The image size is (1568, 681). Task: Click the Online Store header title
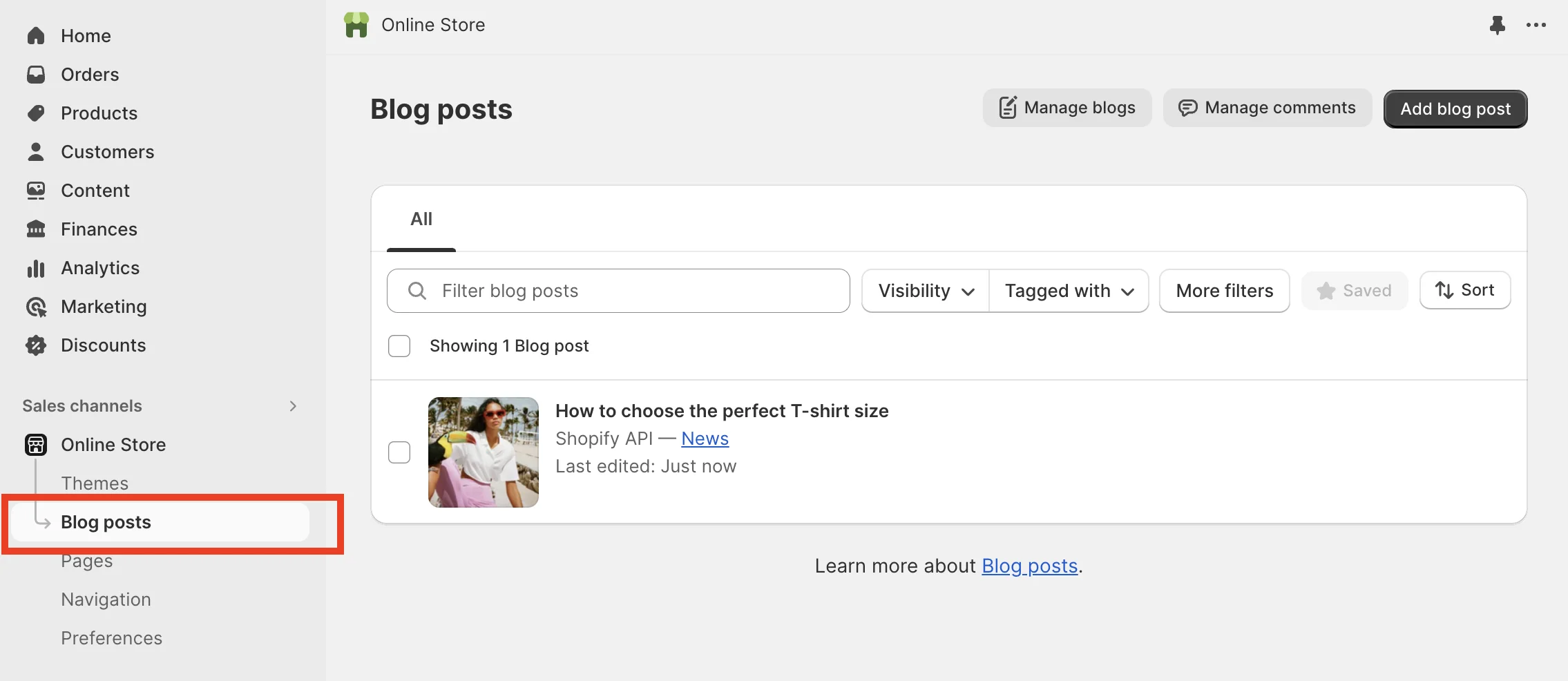(x=433, y=25)
